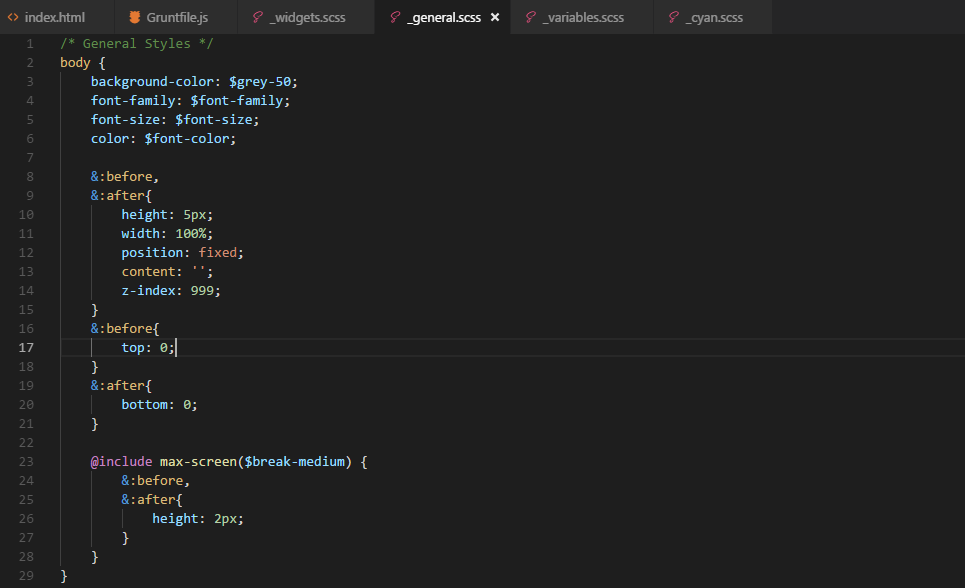965x588 pixels.
Task: Click the max-screen mixin name
Action: pos(198,461)
